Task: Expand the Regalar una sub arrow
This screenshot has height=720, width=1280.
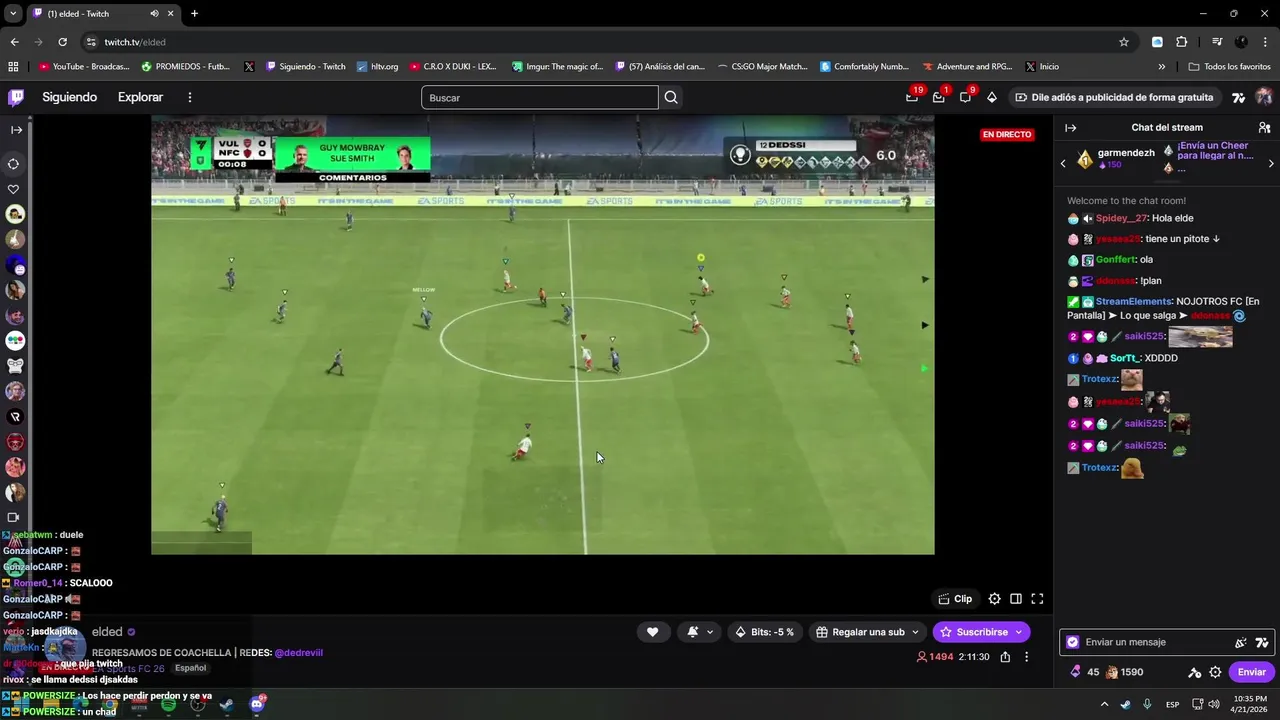Action: [x=915, y=632]
